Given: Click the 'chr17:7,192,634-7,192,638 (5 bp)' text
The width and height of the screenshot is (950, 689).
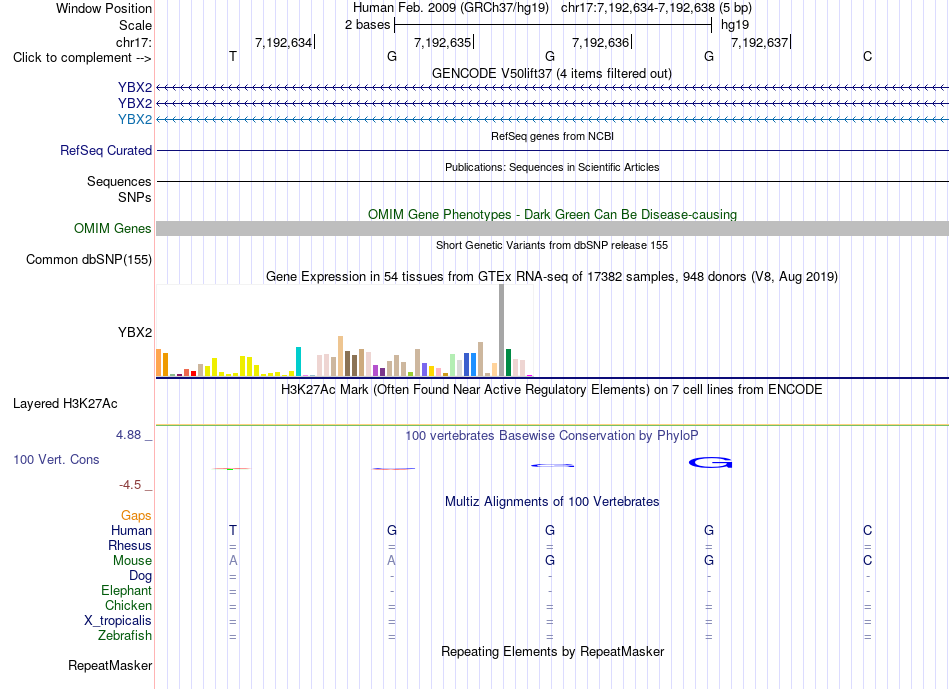Looking at the screenshot, I should click(x=656, y=8).
